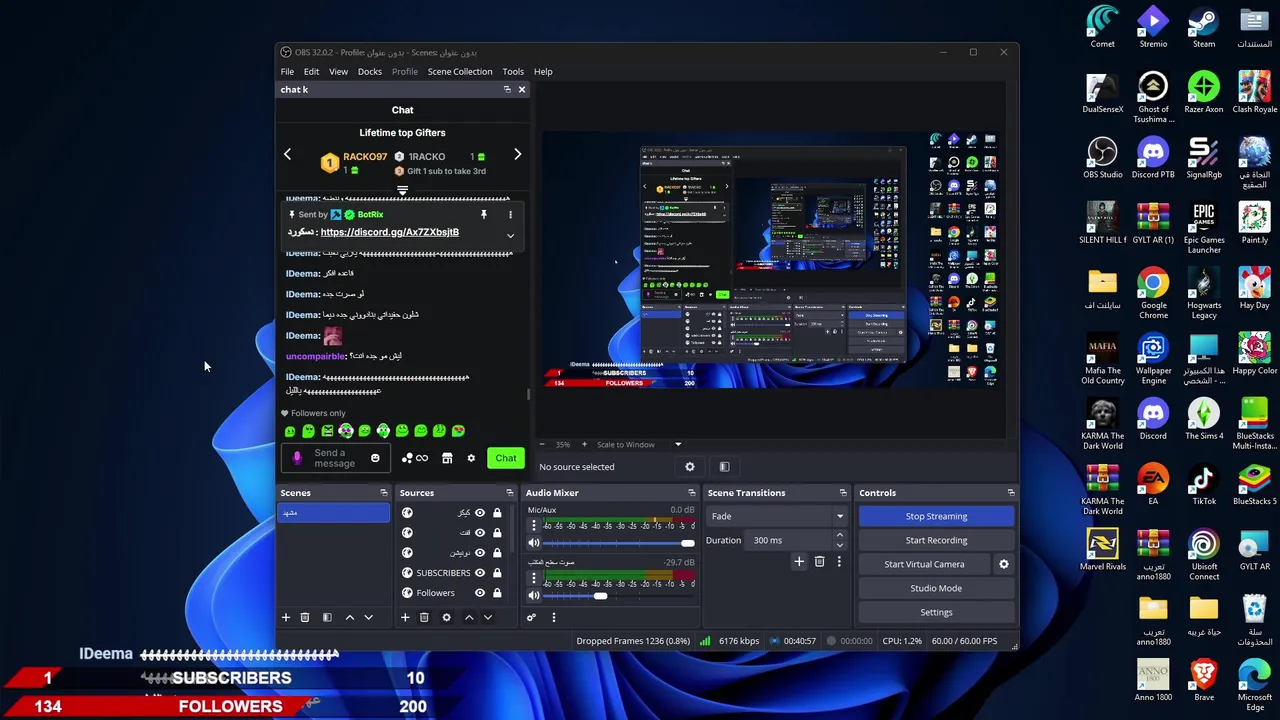Screen dimensions: 1280x720
Task: Mute the Mic/Aux audio channel
Action: click(534, 543)
